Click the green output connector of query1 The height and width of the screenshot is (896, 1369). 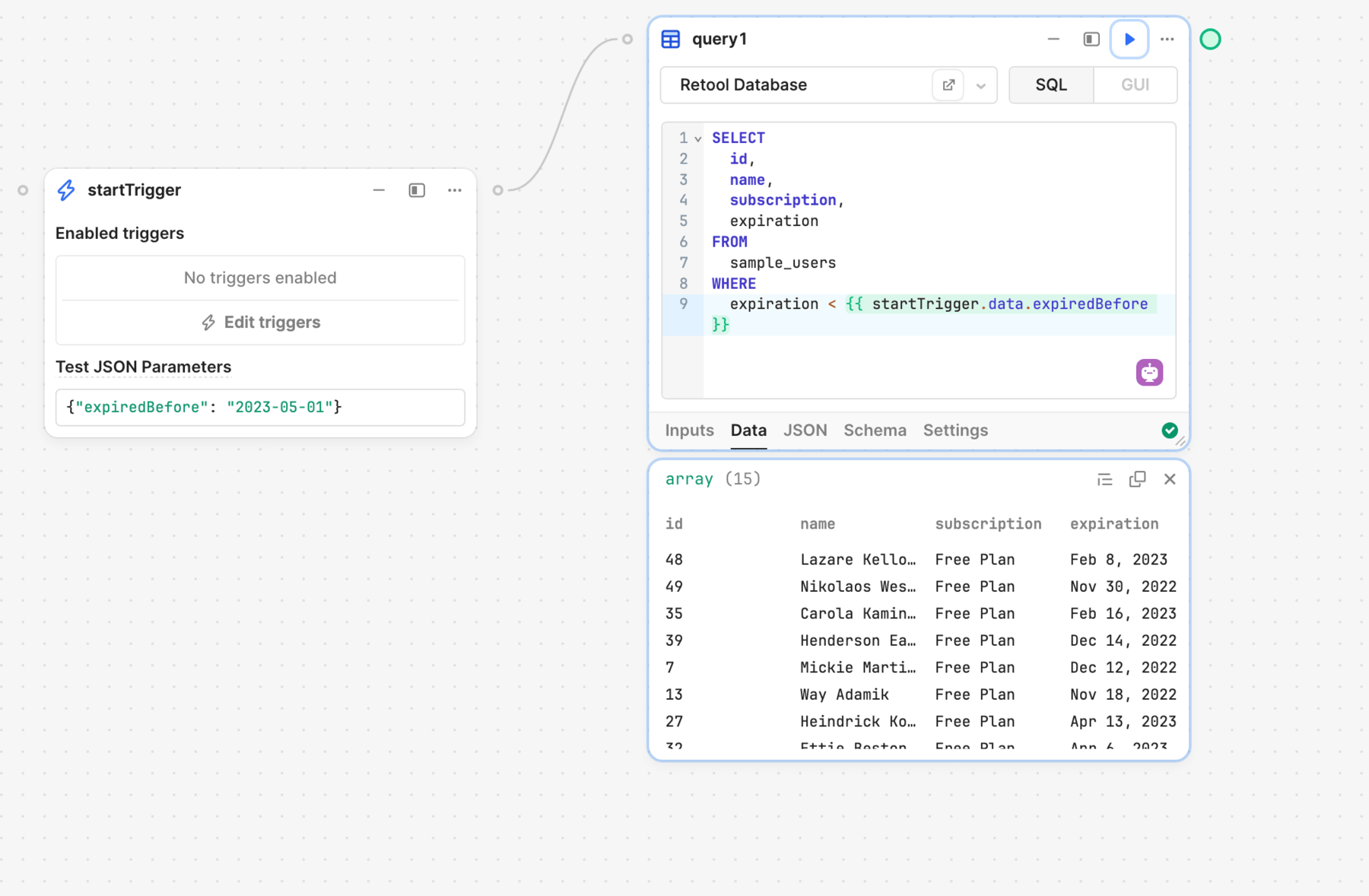point(1210,39)
